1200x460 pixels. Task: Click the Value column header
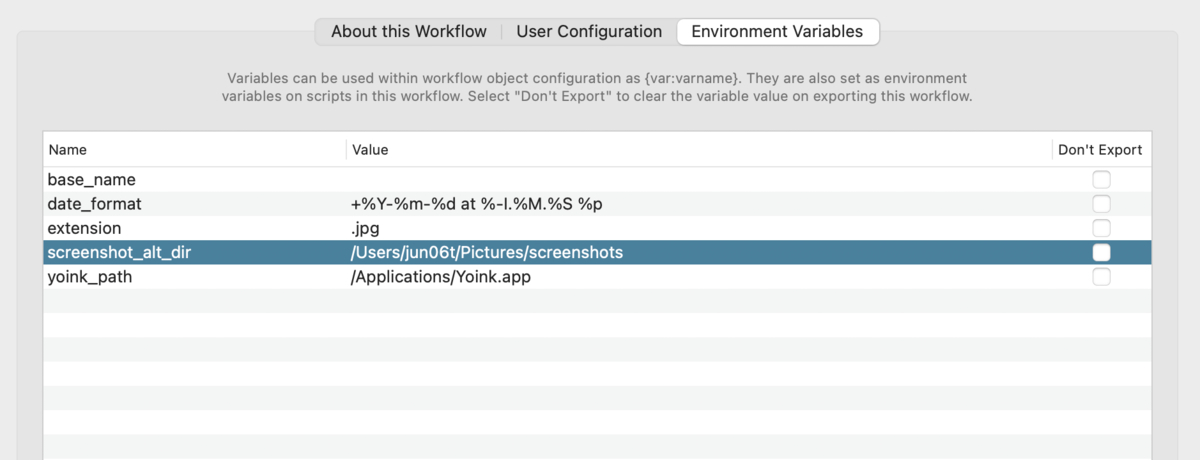tap(370, 150)
